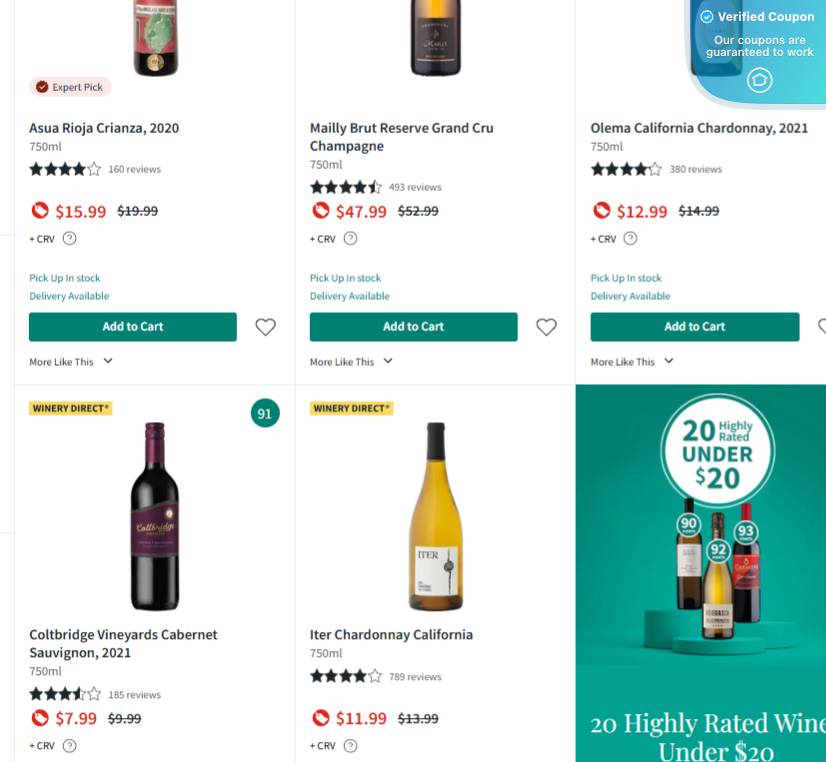This screenshot has height=762, width=826.
Task: Toggle heart favorite for Mailly Brut Champagne
Action: [x=546, y=327]
